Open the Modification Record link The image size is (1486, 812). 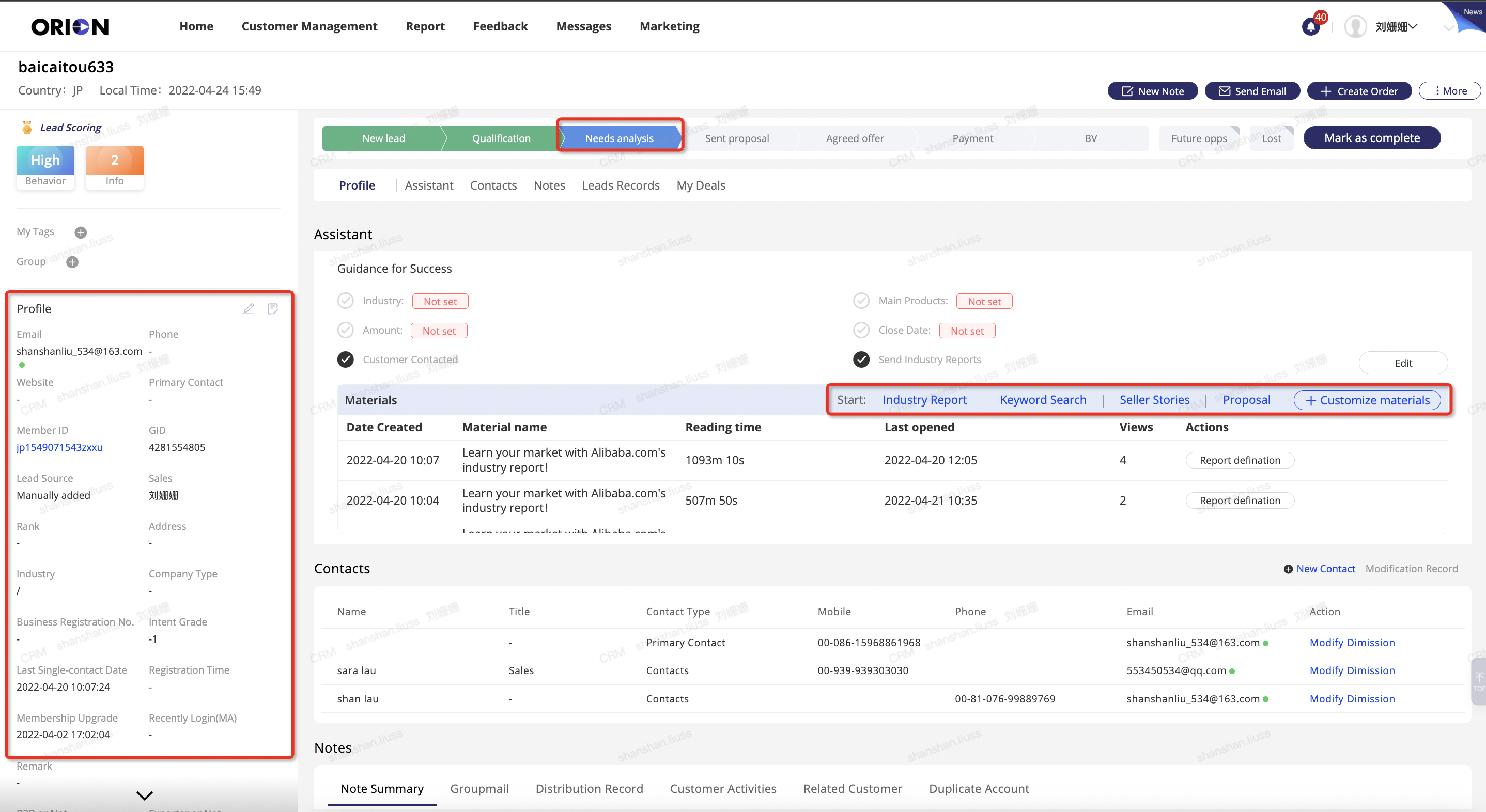pyautogui.click(x=1412, y=569)
